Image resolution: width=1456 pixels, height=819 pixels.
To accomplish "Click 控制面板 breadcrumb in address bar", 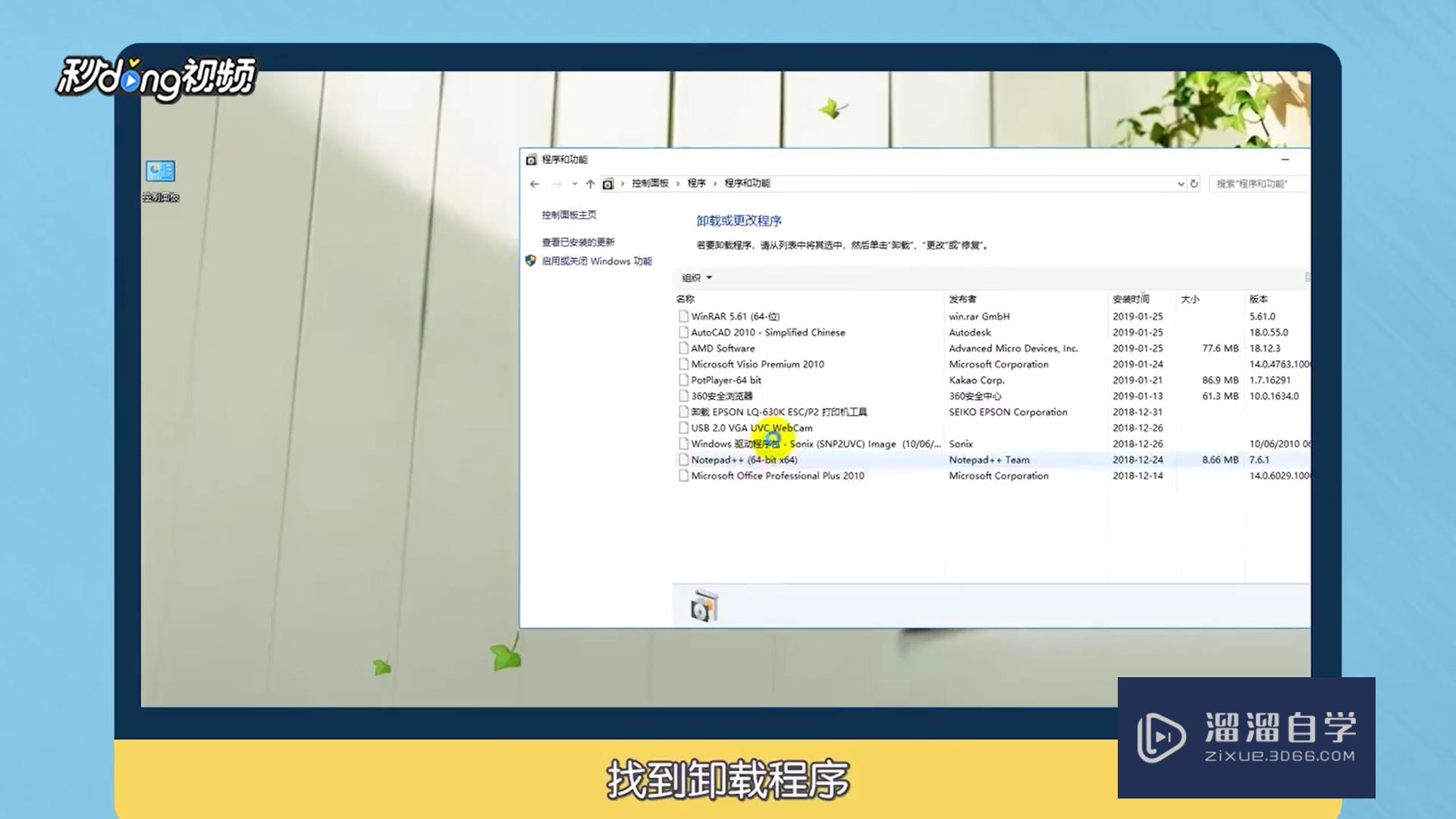I will [x=650, y=184].
